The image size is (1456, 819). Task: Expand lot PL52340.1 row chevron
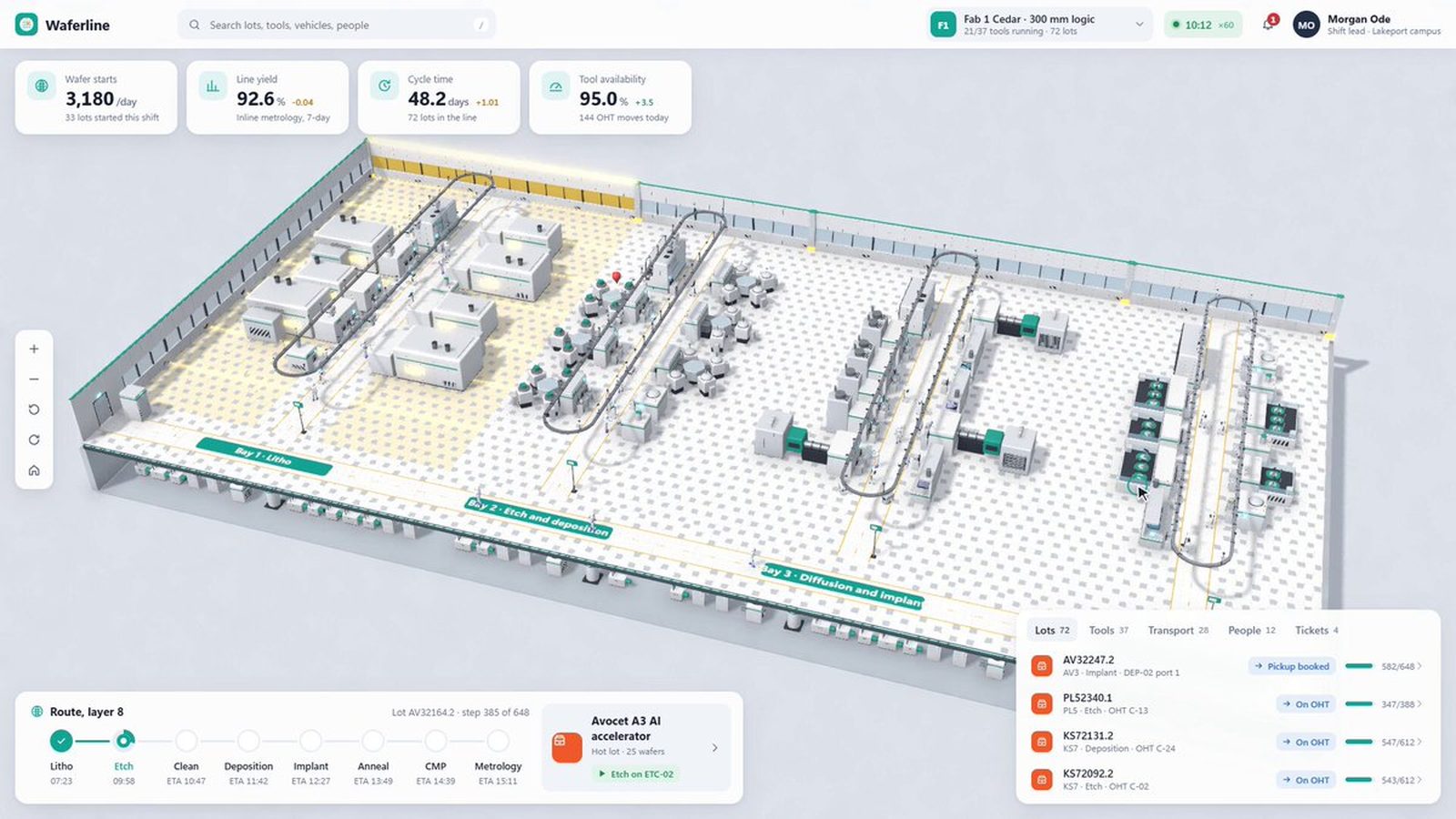tap(1420, 704)
